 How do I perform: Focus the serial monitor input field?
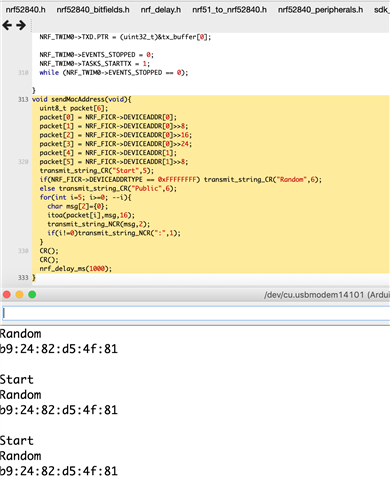[196, 313]
